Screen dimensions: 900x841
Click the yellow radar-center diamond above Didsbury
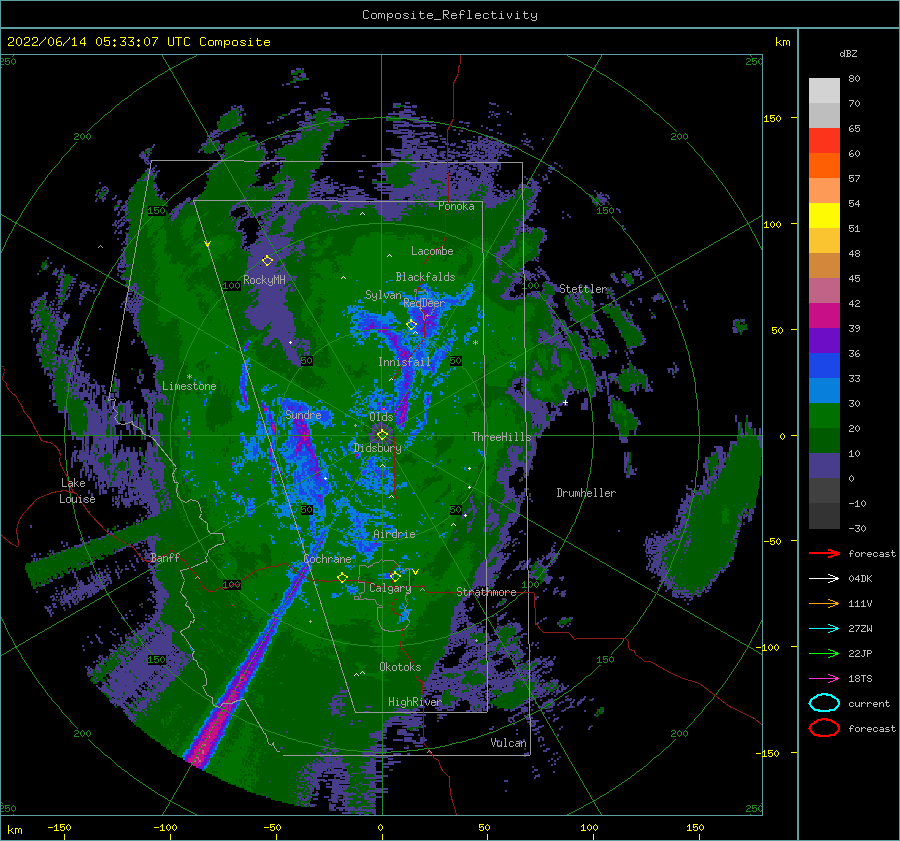point(382,435)
